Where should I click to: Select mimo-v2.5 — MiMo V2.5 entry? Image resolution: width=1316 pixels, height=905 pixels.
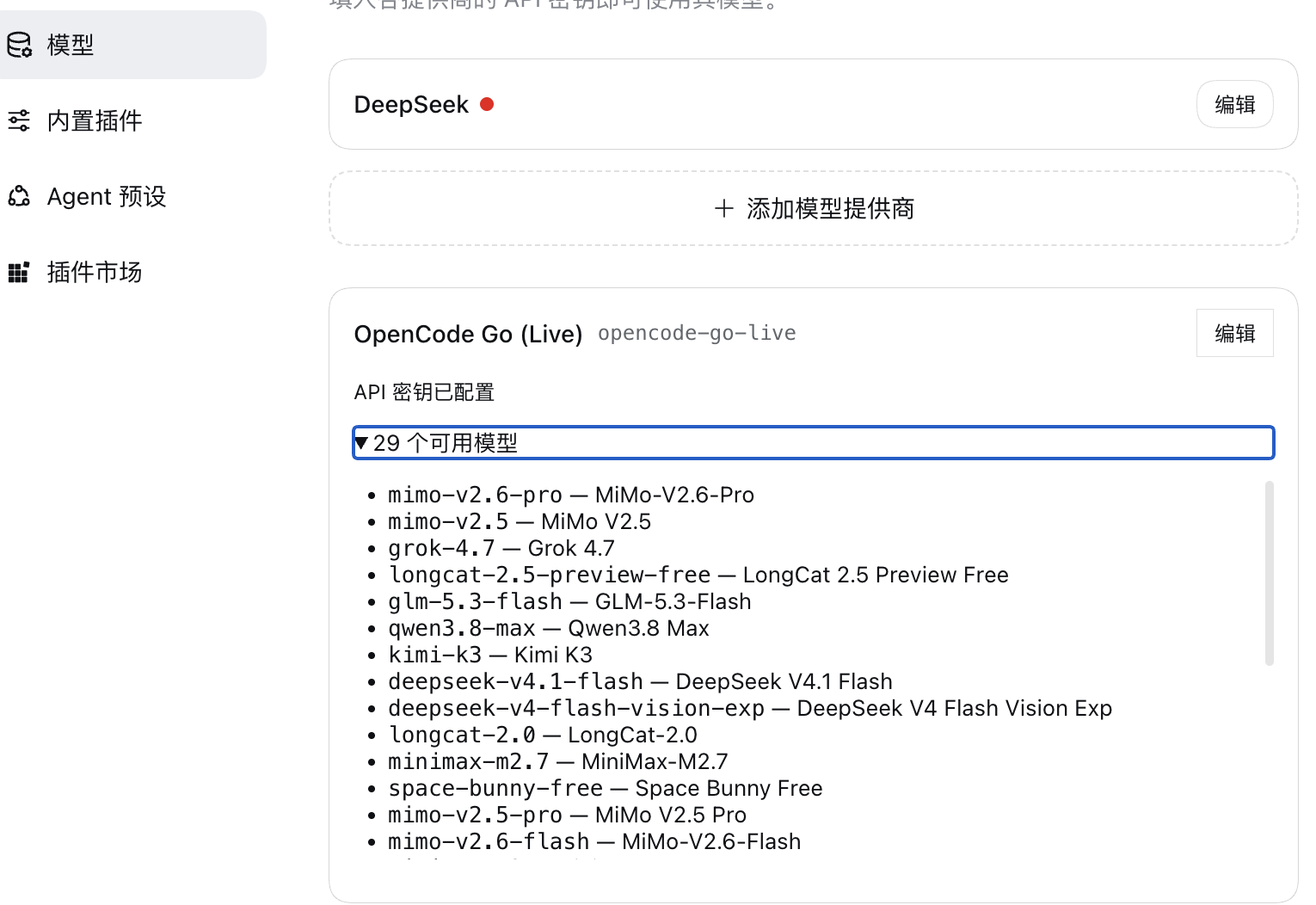(520, 521)
